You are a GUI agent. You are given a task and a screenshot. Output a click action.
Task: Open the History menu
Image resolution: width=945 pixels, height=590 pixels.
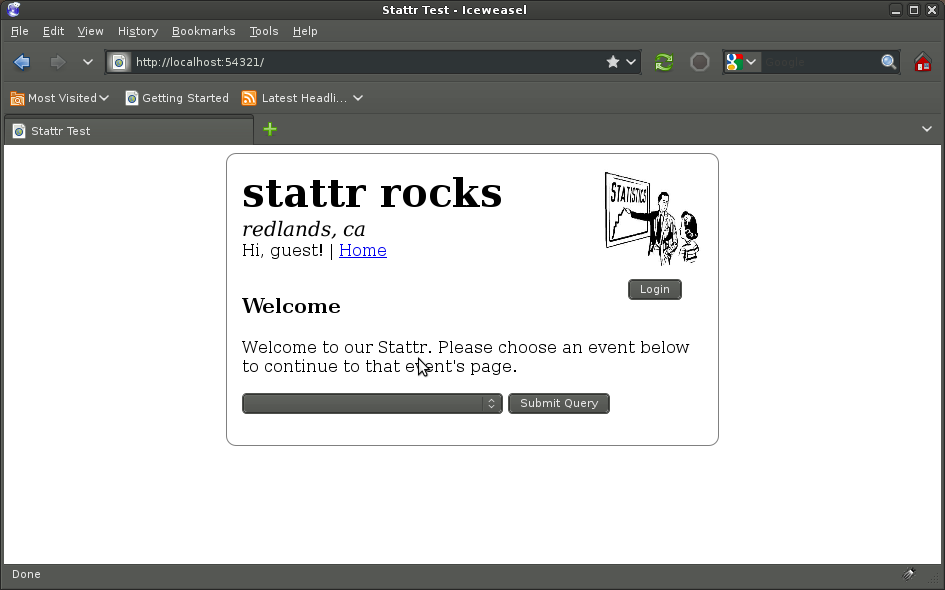137,30
